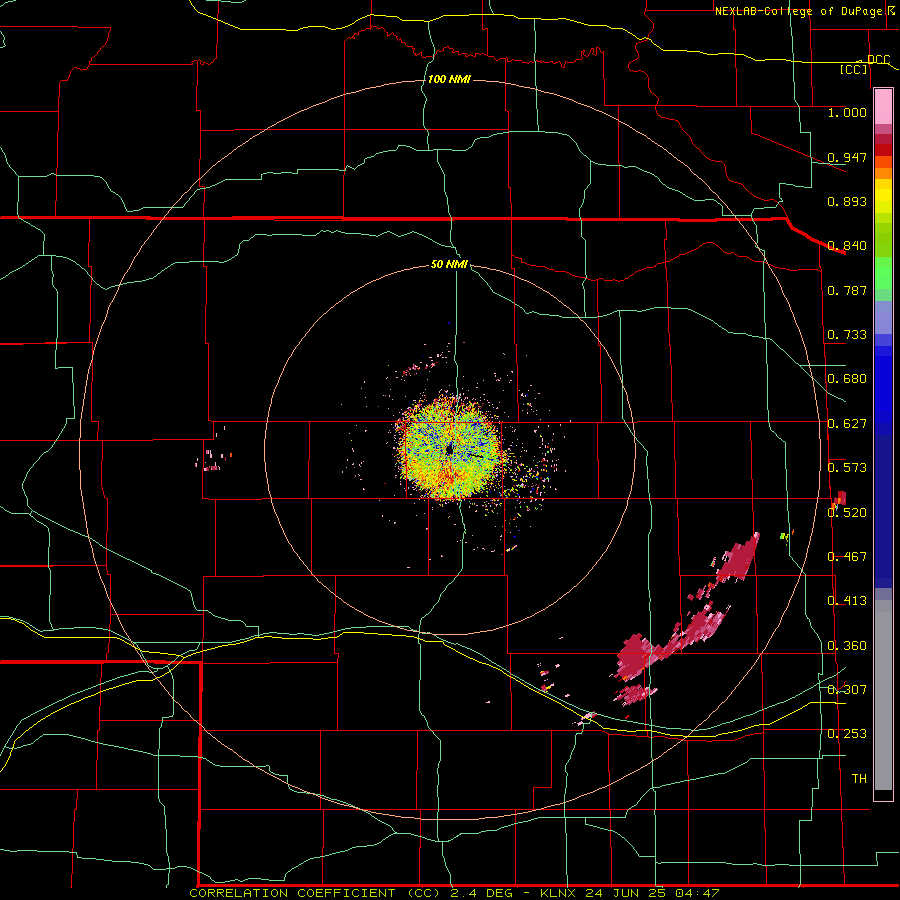Click the 1.000 value on the color scale

click(847, 112)
